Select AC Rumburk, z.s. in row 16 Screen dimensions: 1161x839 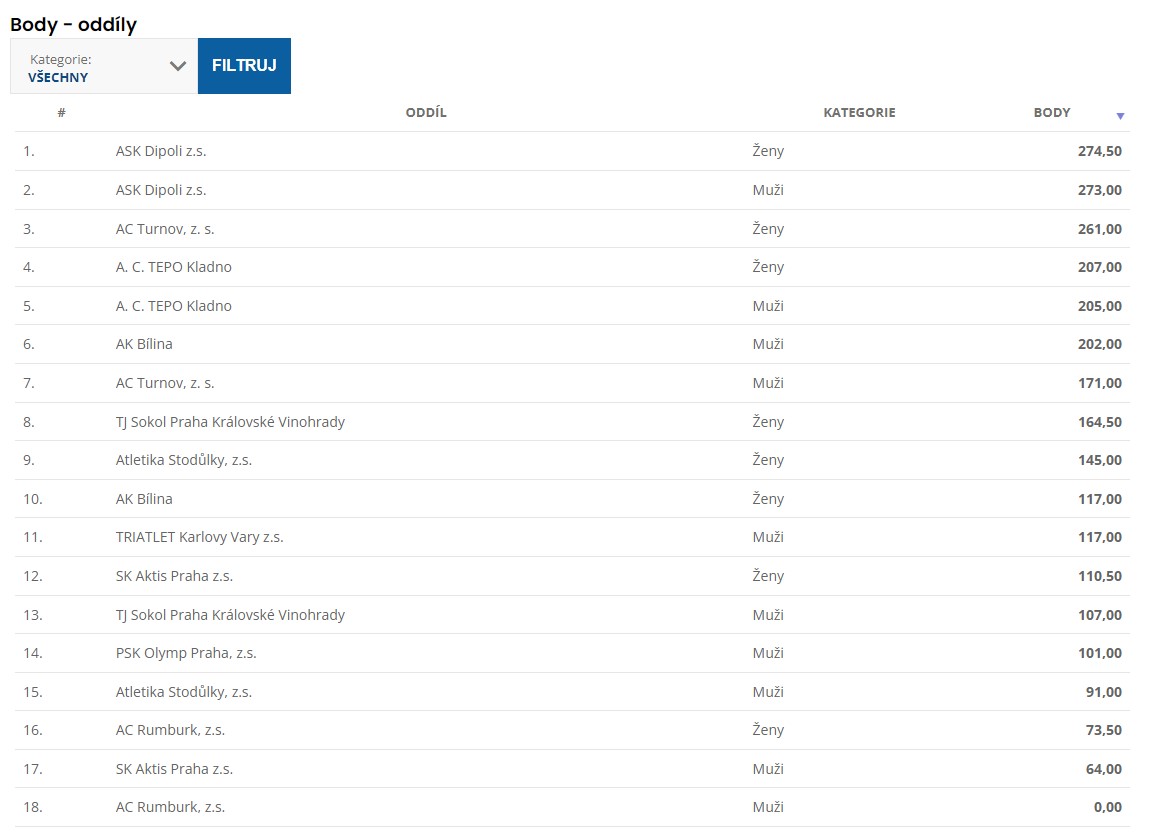pyautogui.click(x=170, y=730)
